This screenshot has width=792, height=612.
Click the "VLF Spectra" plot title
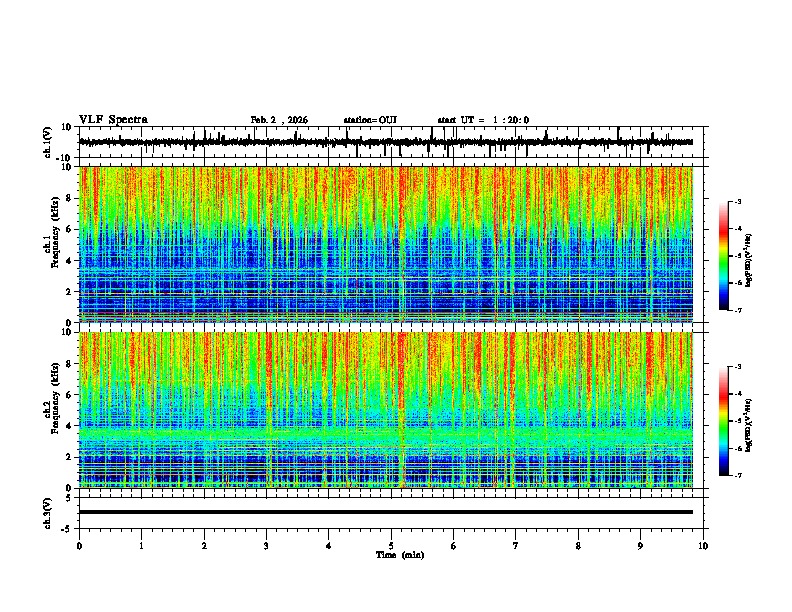(x=113, y=120)
